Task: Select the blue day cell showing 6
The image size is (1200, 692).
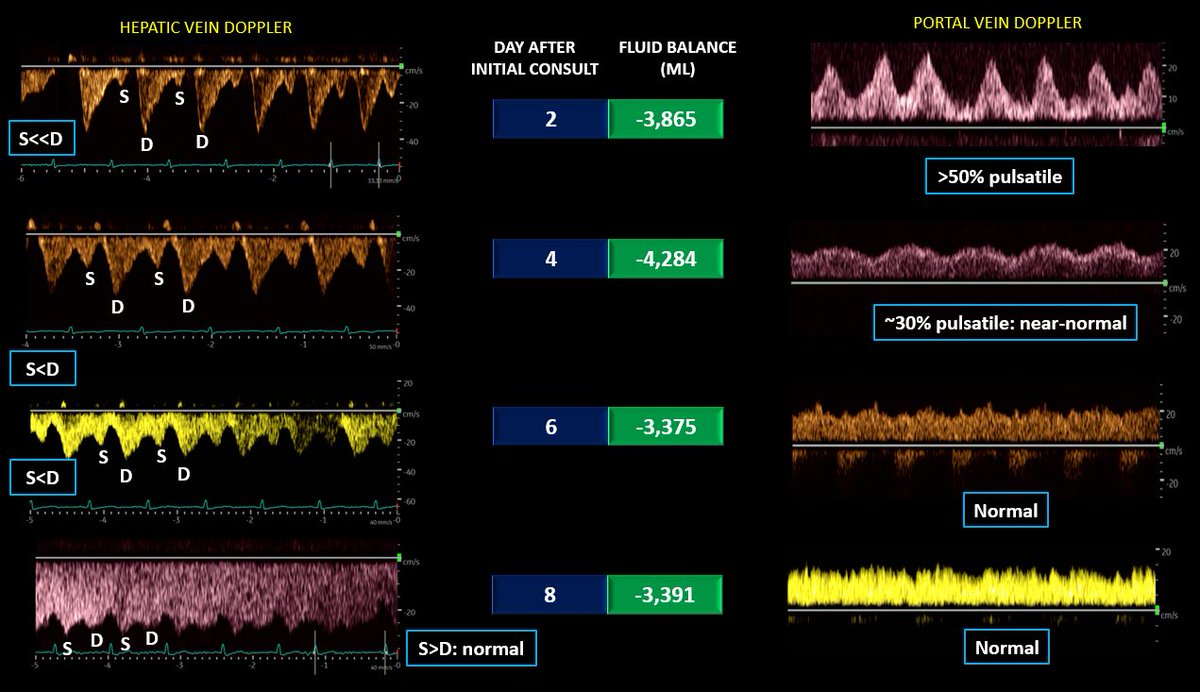Action: pyautogui.click(x=550, y=426)
